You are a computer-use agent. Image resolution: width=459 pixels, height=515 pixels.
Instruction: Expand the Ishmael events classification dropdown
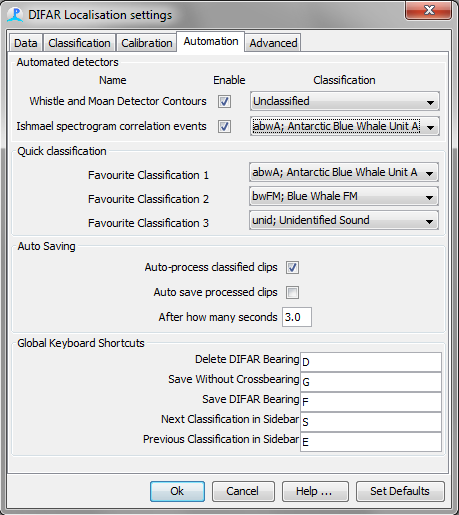tap(345, 126)
